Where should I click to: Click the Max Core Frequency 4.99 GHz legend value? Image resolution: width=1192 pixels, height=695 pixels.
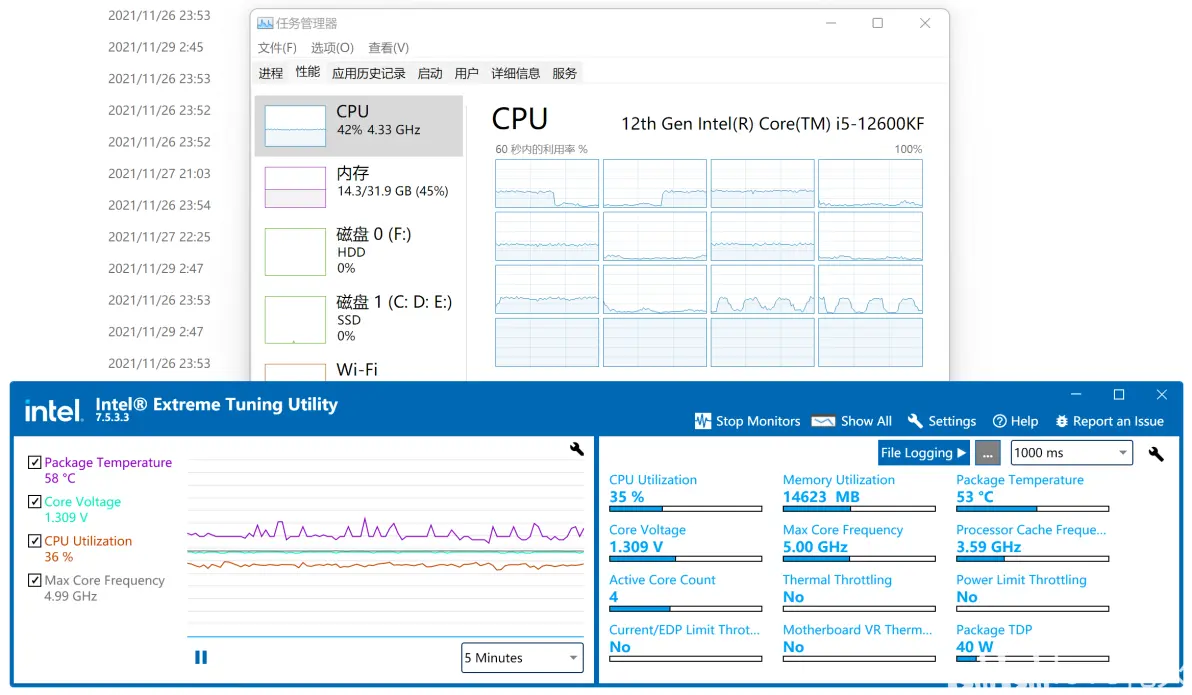(71, 596)
